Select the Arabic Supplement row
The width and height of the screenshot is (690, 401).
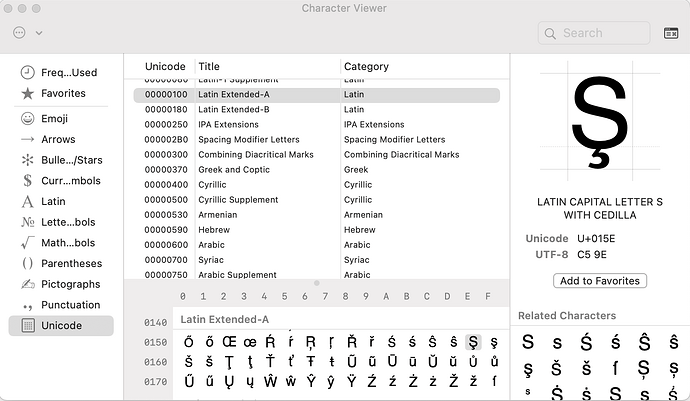tap(316, 275)
